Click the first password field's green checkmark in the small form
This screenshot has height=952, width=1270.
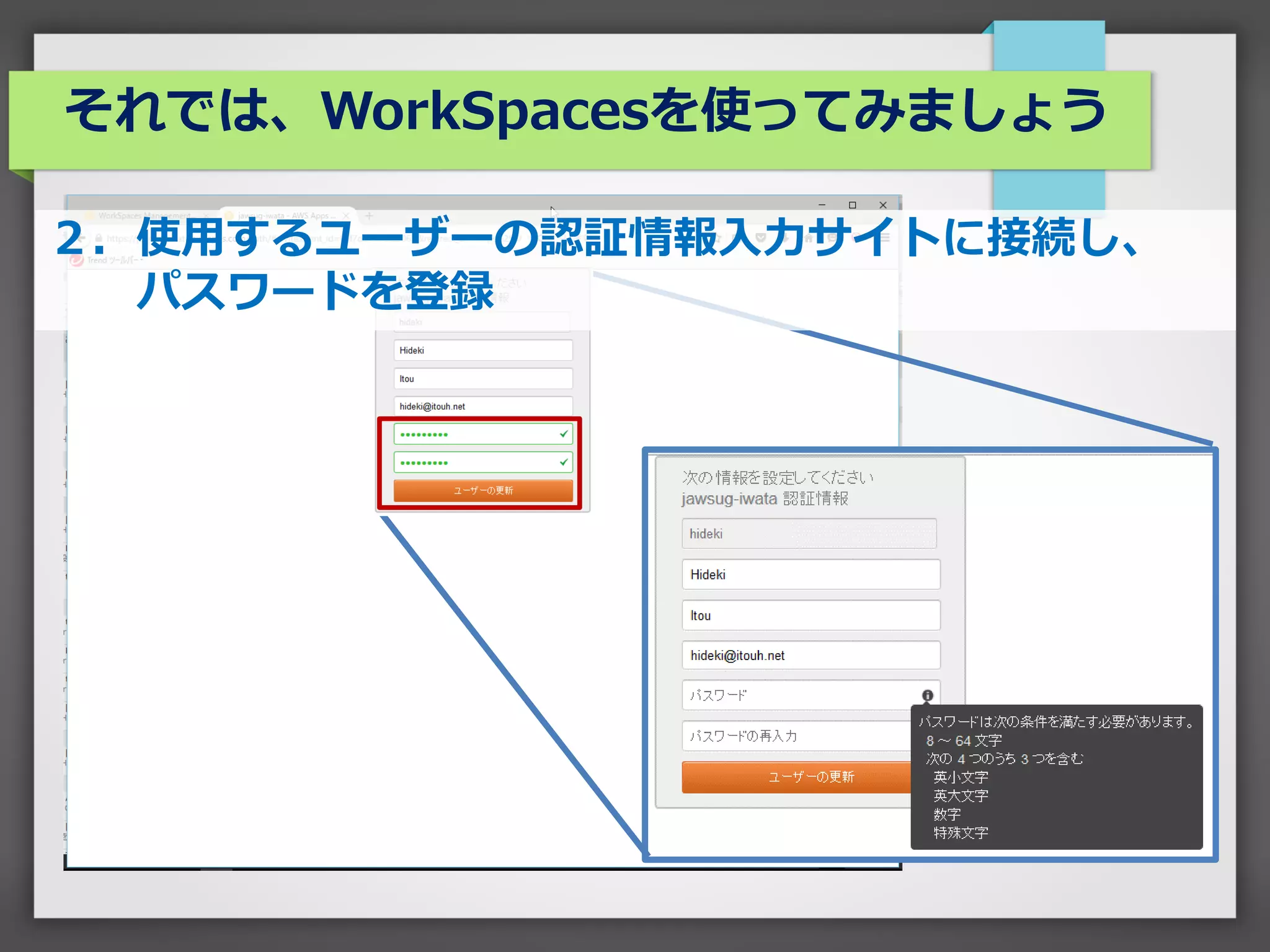tap(564, 434)
